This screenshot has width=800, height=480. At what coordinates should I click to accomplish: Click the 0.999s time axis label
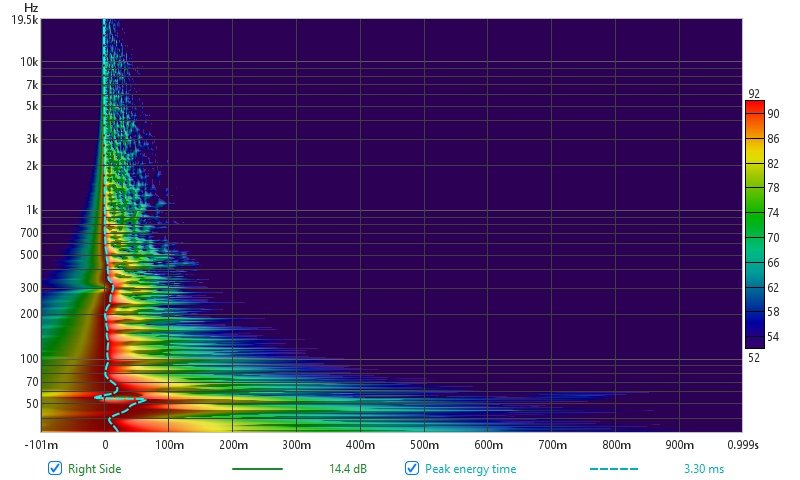[743, 445]
